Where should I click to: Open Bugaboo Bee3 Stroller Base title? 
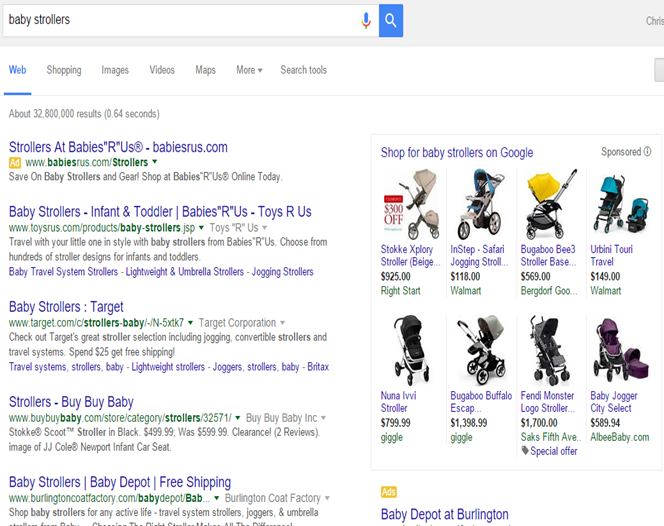pos(548,255)
